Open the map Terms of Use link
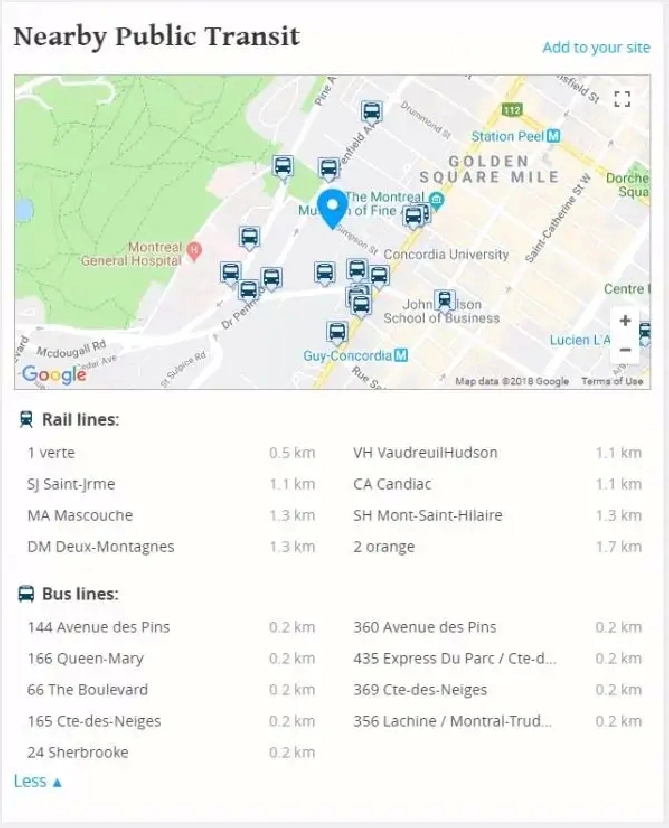Image resolution: width=669 pixels, height=828 pixels. 612,381
